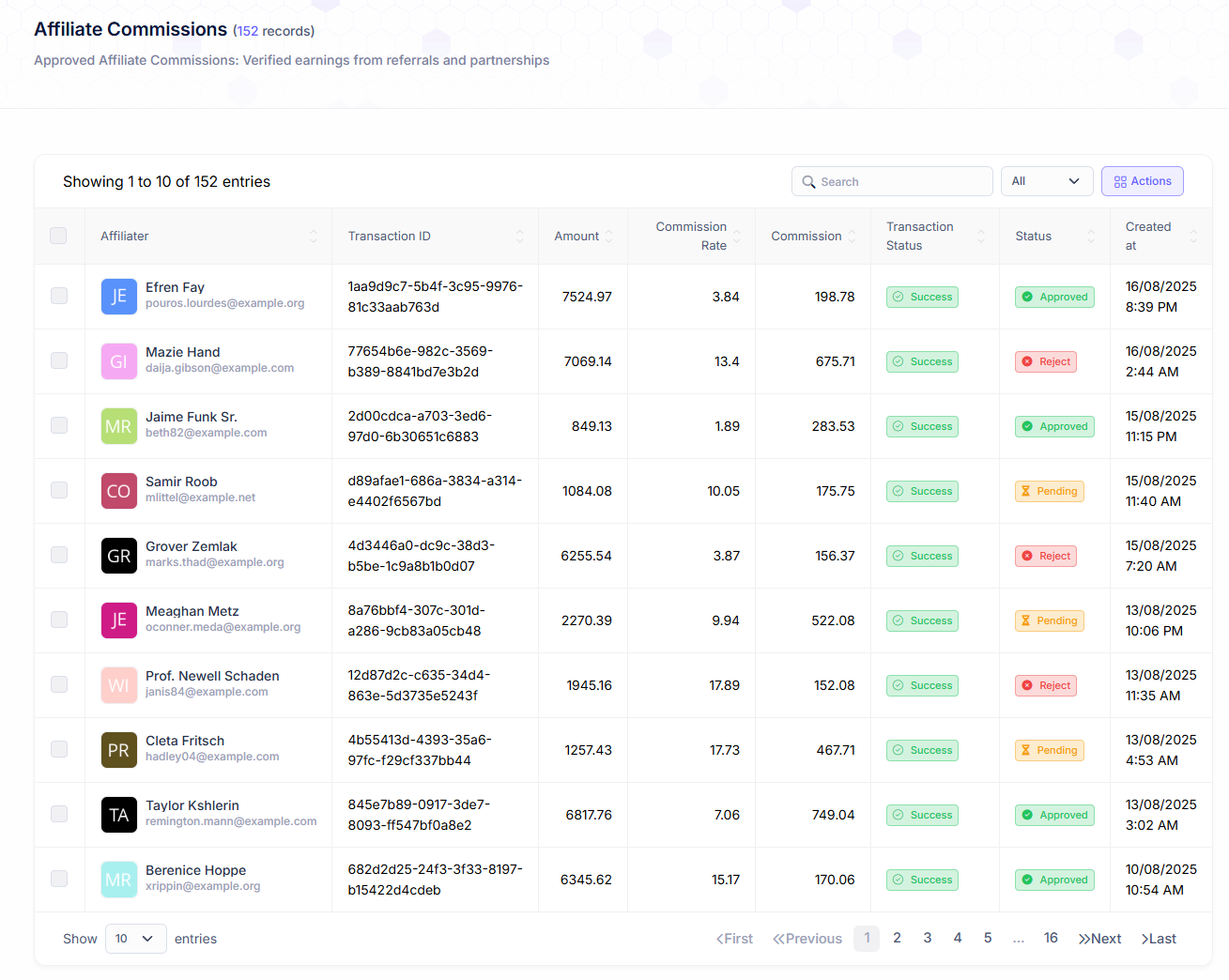Sort table by Created at icon
The height and width of the screenshot is (980, 1229).
(1193, 237)
